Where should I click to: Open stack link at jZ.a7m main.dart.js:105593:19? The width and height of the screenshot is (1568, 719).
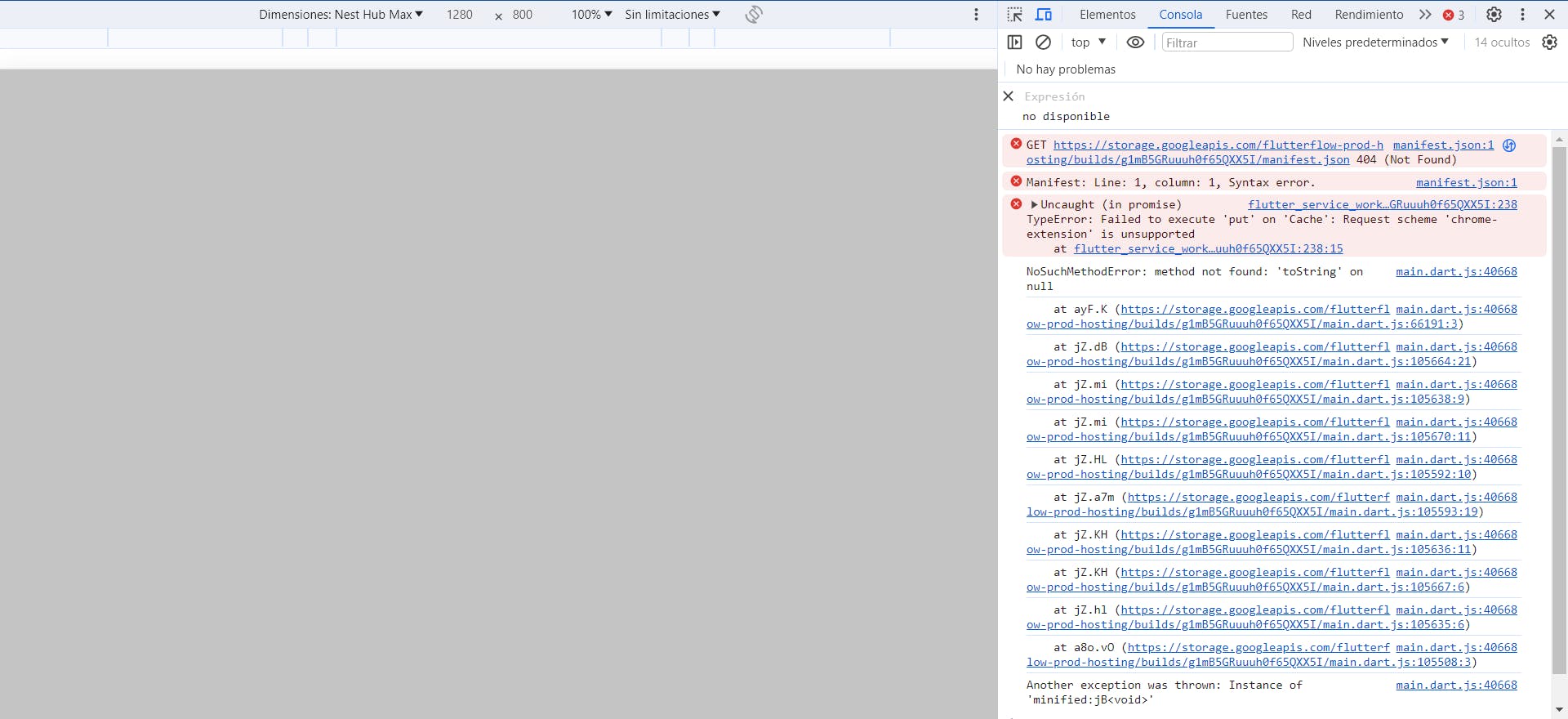click(1252, 505)
